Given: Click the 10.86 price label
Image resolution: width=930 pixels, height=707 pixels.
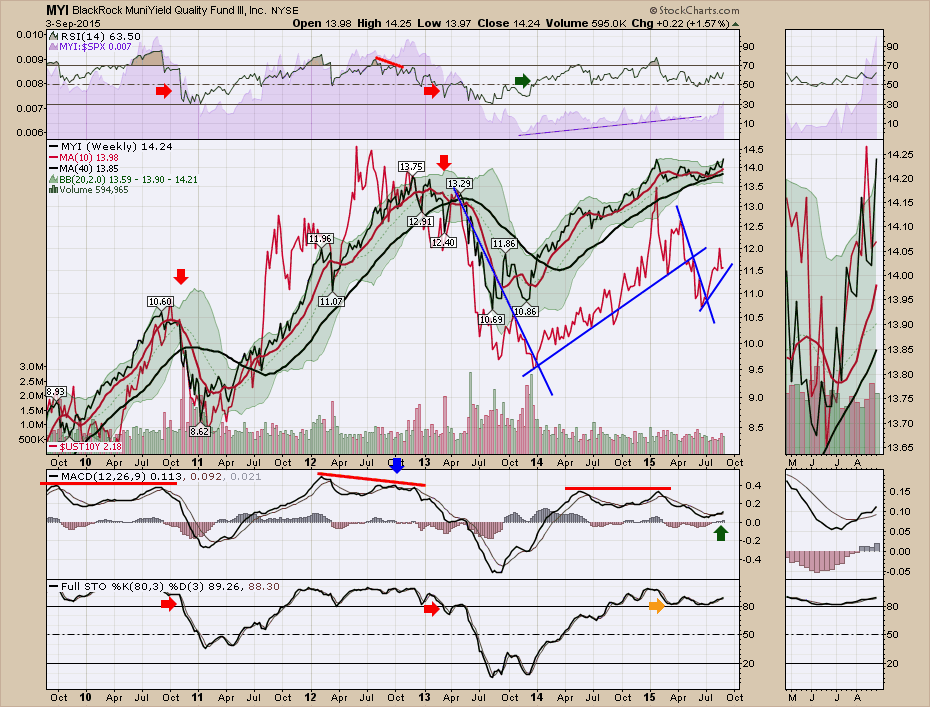Looking at the screenshot, I should click(525, 311).
